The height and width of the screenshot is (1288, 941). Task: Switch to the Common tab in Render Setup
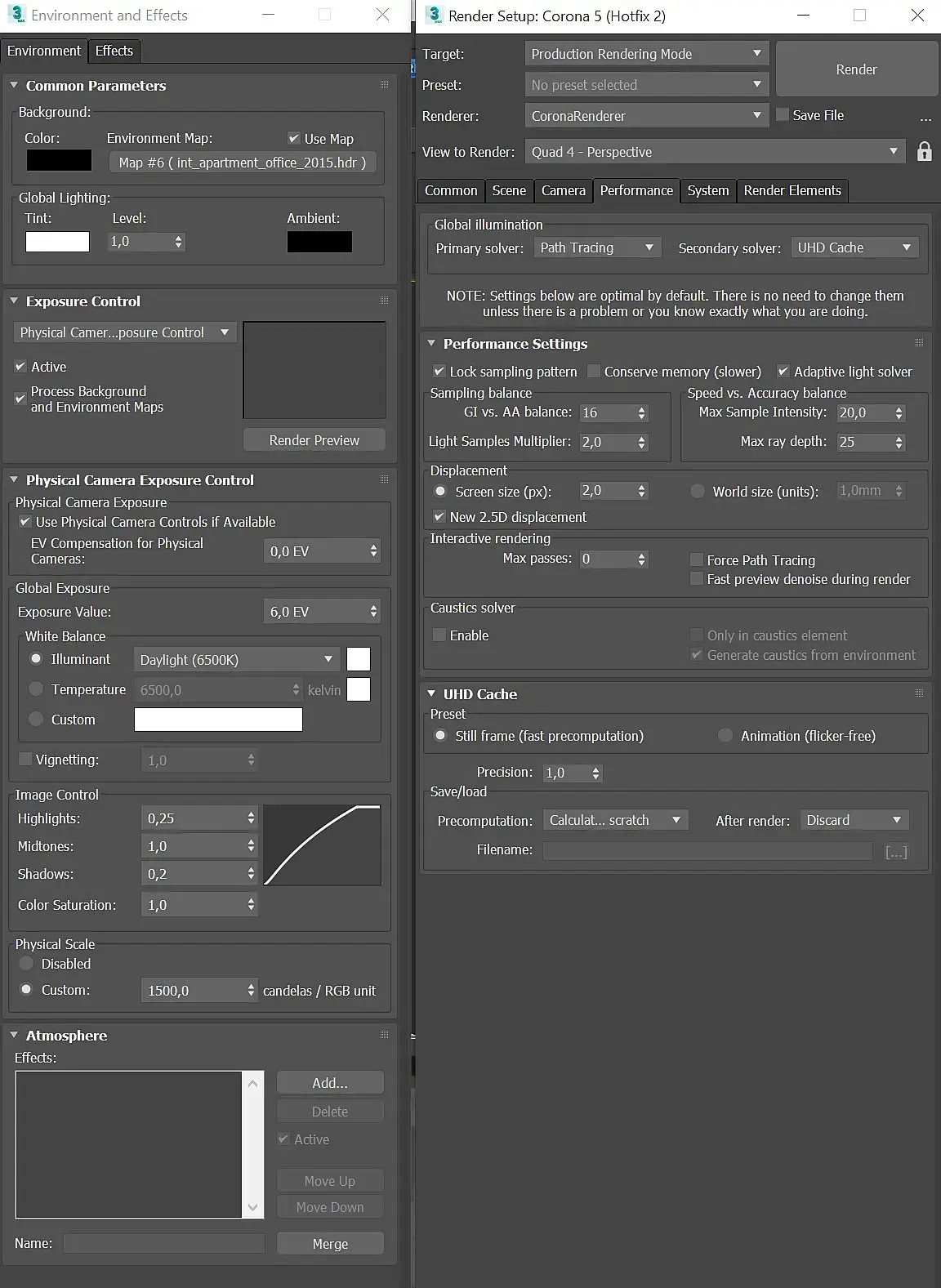(x=451, y=190)
